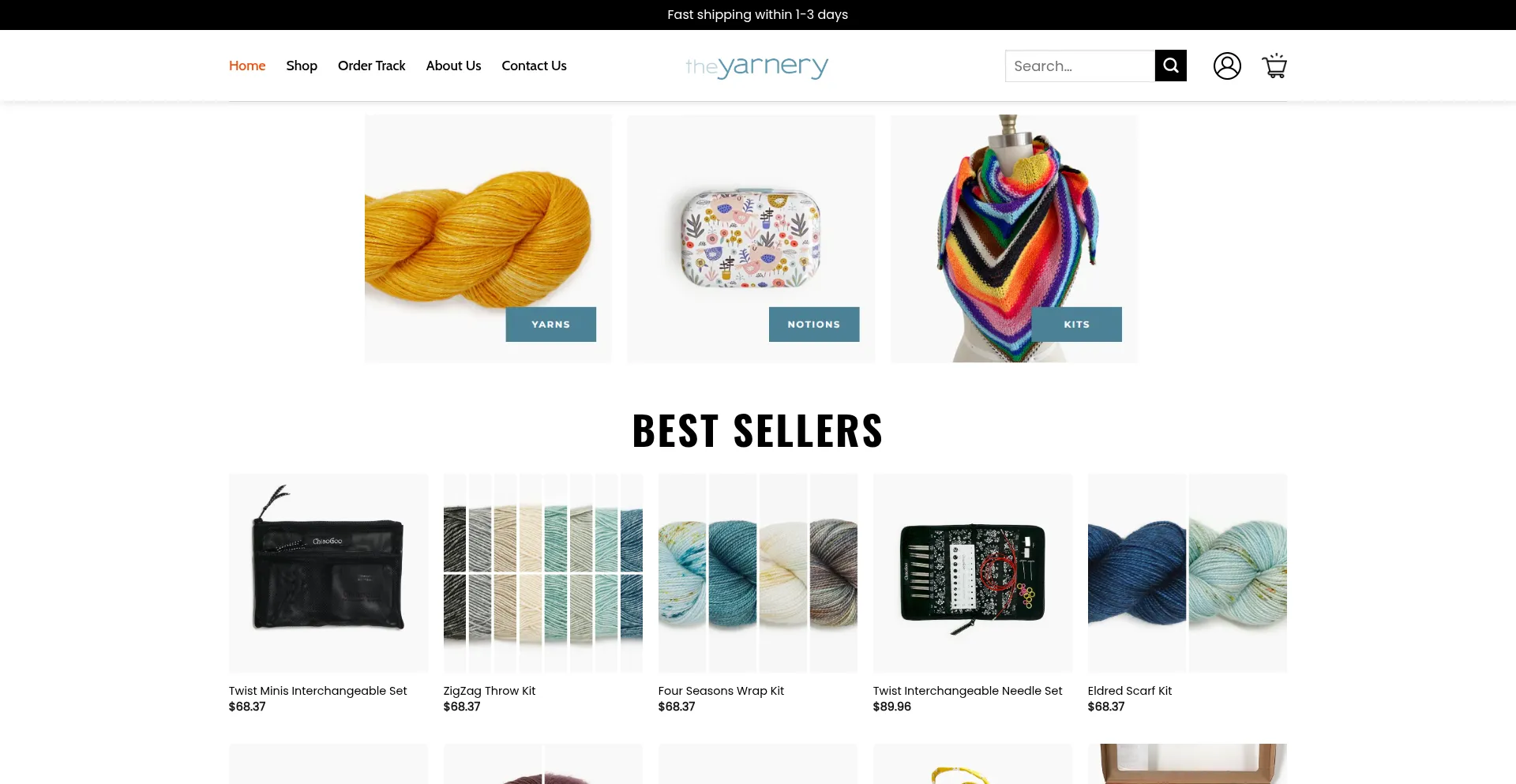The width and height of the screenshot is (1516, 784).
Task: Click the search magnifier icon button
Action: tap(1170, 66)
